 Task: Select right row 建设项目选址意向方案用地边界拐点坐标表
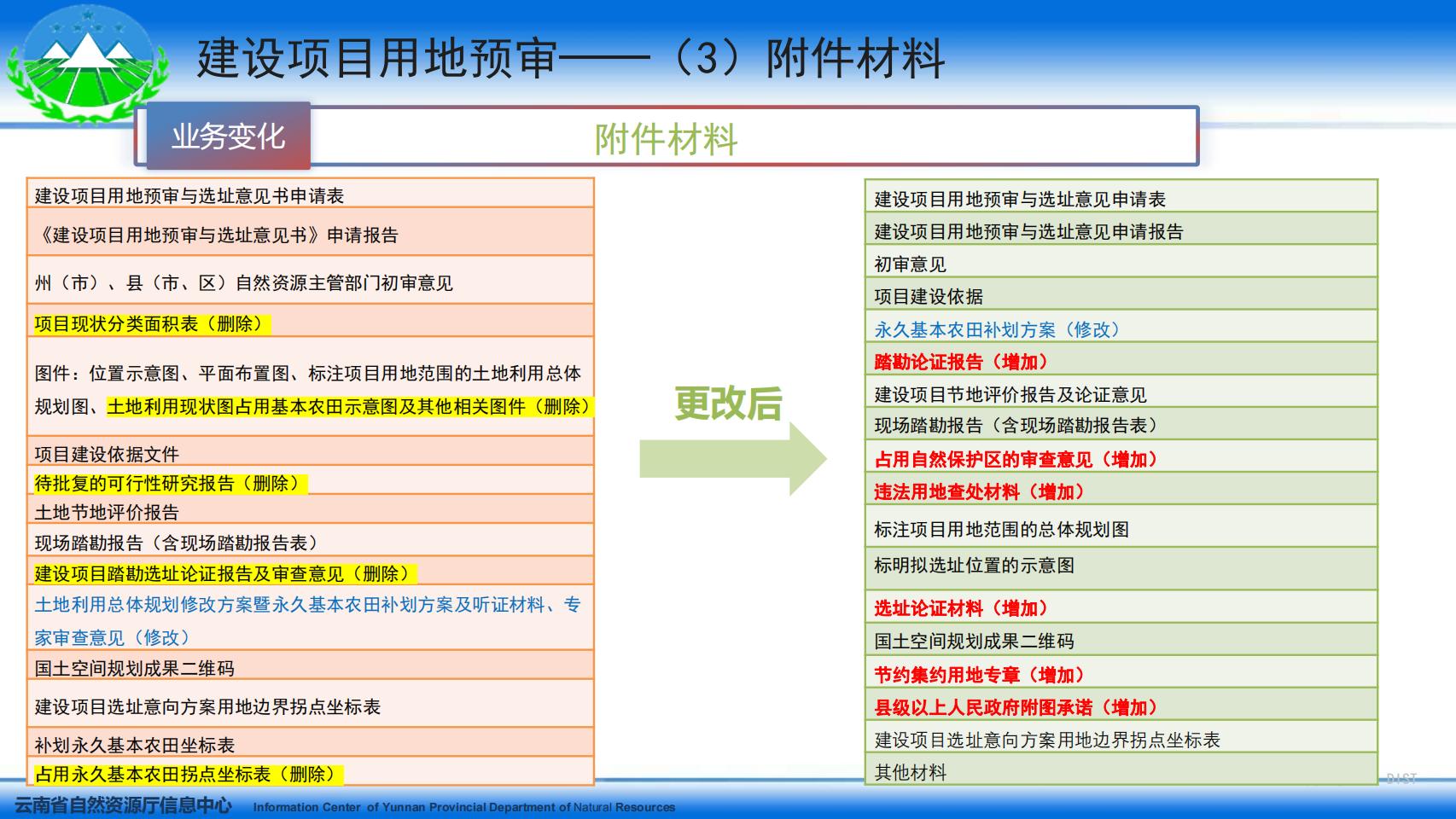(x=1121, y=737)
